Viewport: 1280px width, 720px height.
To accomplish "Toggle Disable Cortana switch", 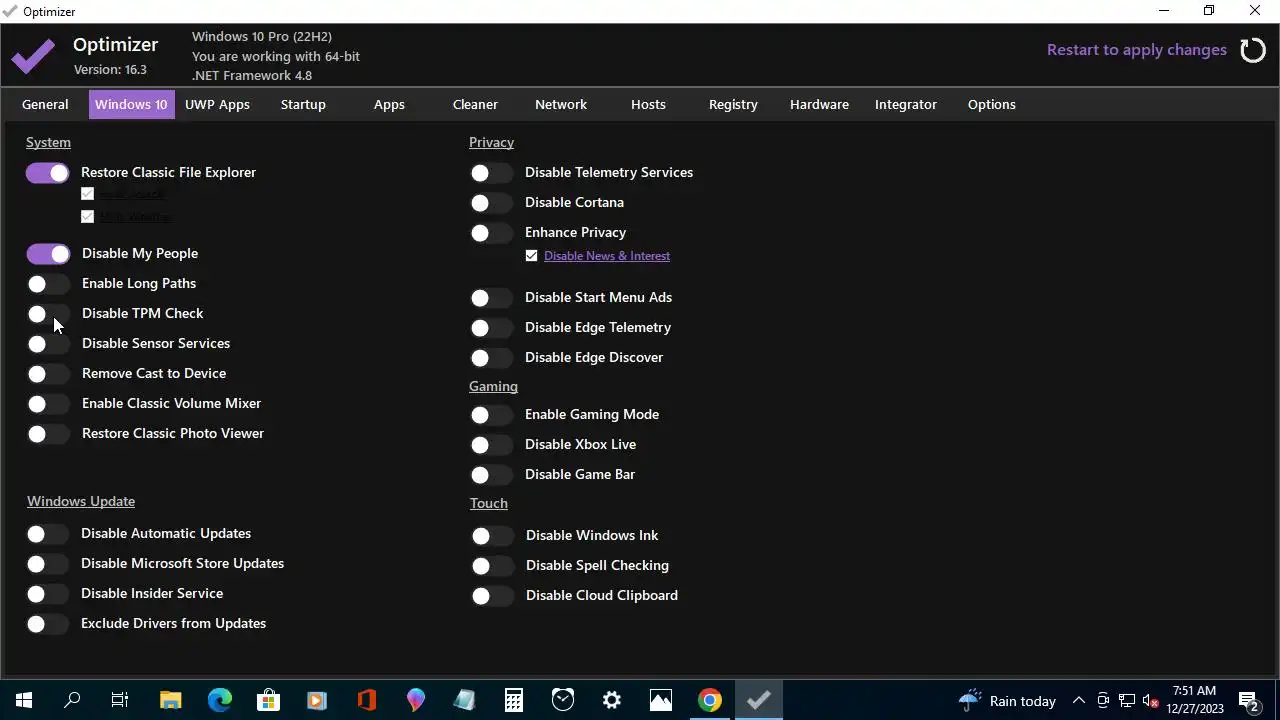I will click(x=491, y=203).
